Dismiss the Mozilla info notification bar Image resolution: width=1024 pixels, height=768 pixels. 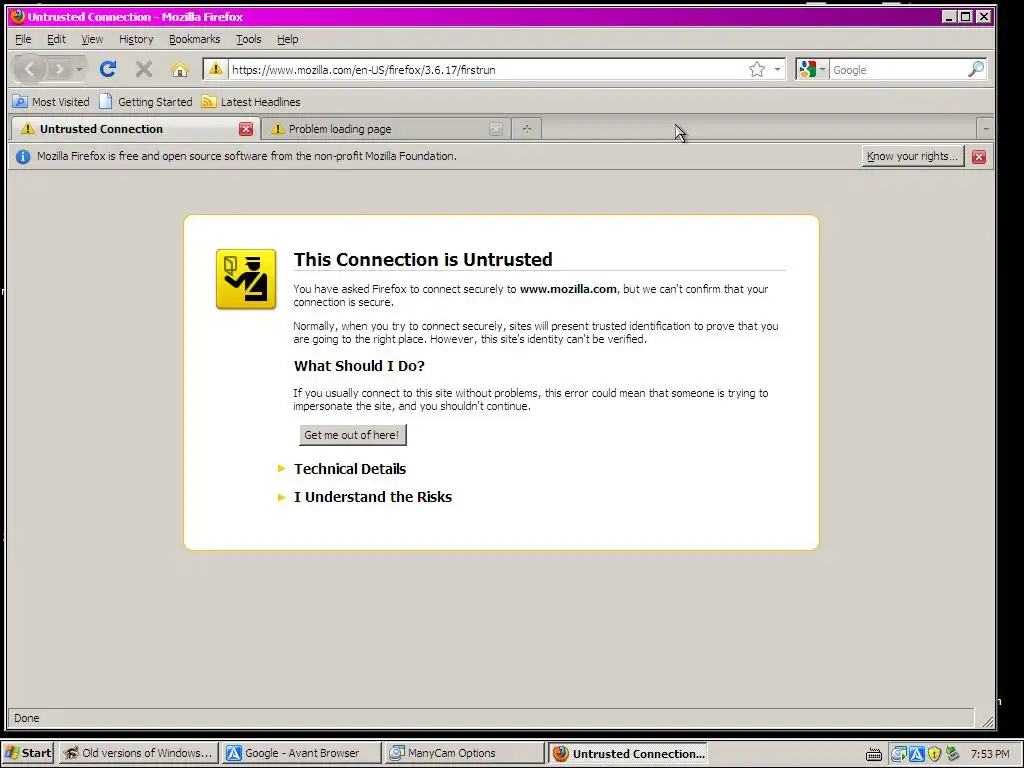[x=979, y=157]
